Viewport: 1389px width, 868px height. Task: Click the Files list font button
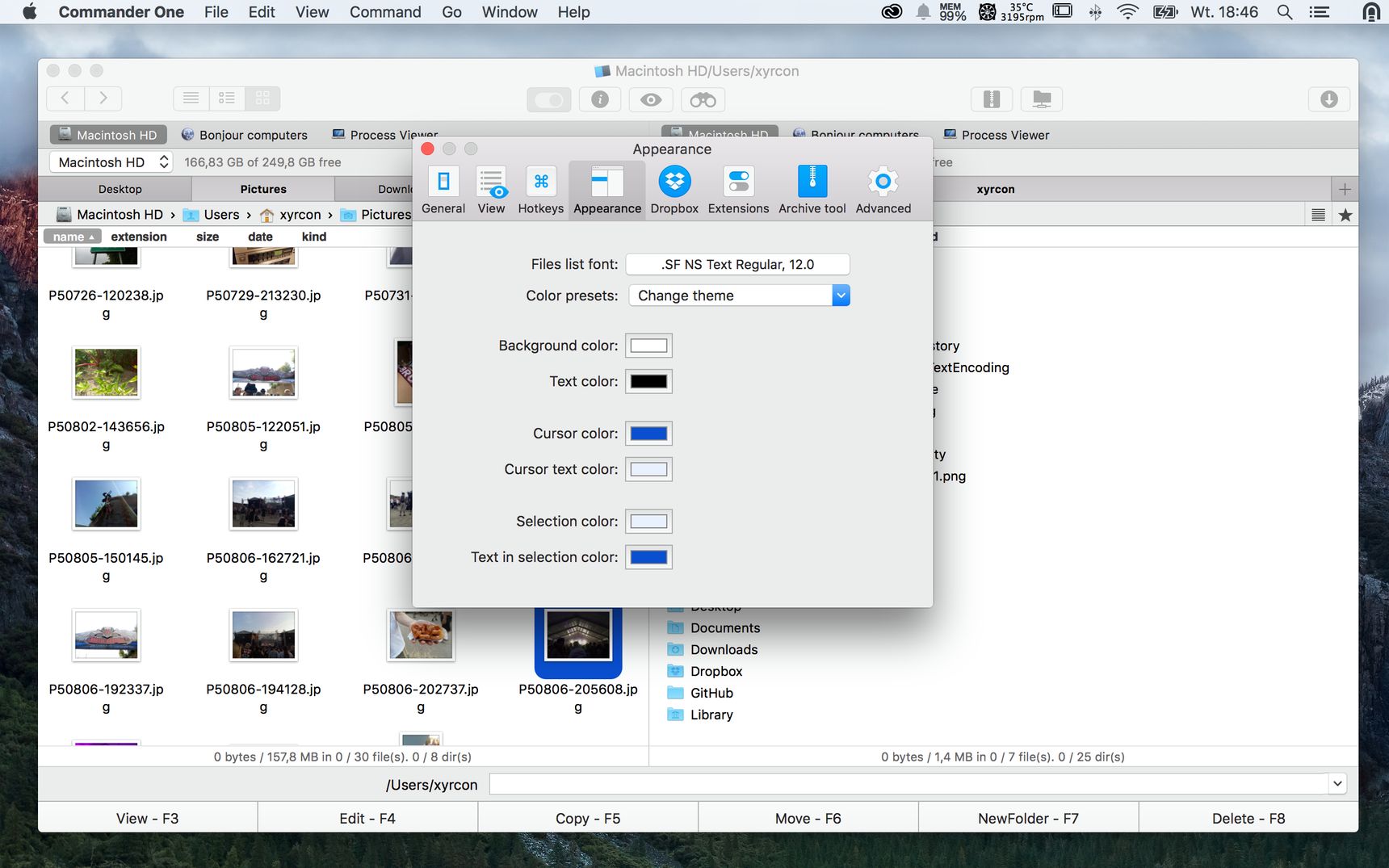[x=738, y=264]
